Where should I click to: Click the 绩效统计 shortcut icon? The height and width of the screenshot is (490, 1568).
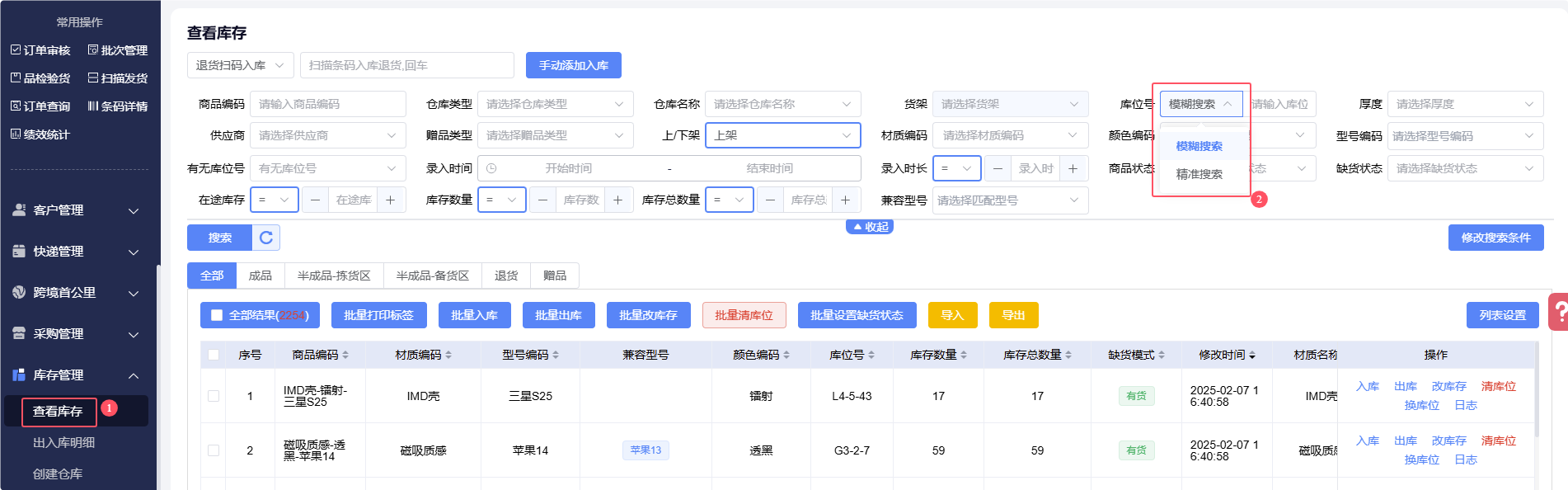coord(16,134)
